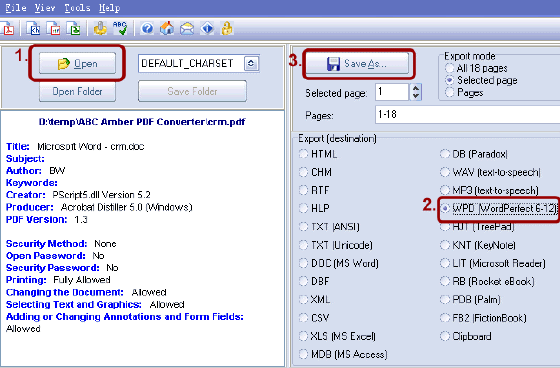560x368 pixels.
Task: Click the Printing value Fully Allowed
Action: [x=82, y=280]
